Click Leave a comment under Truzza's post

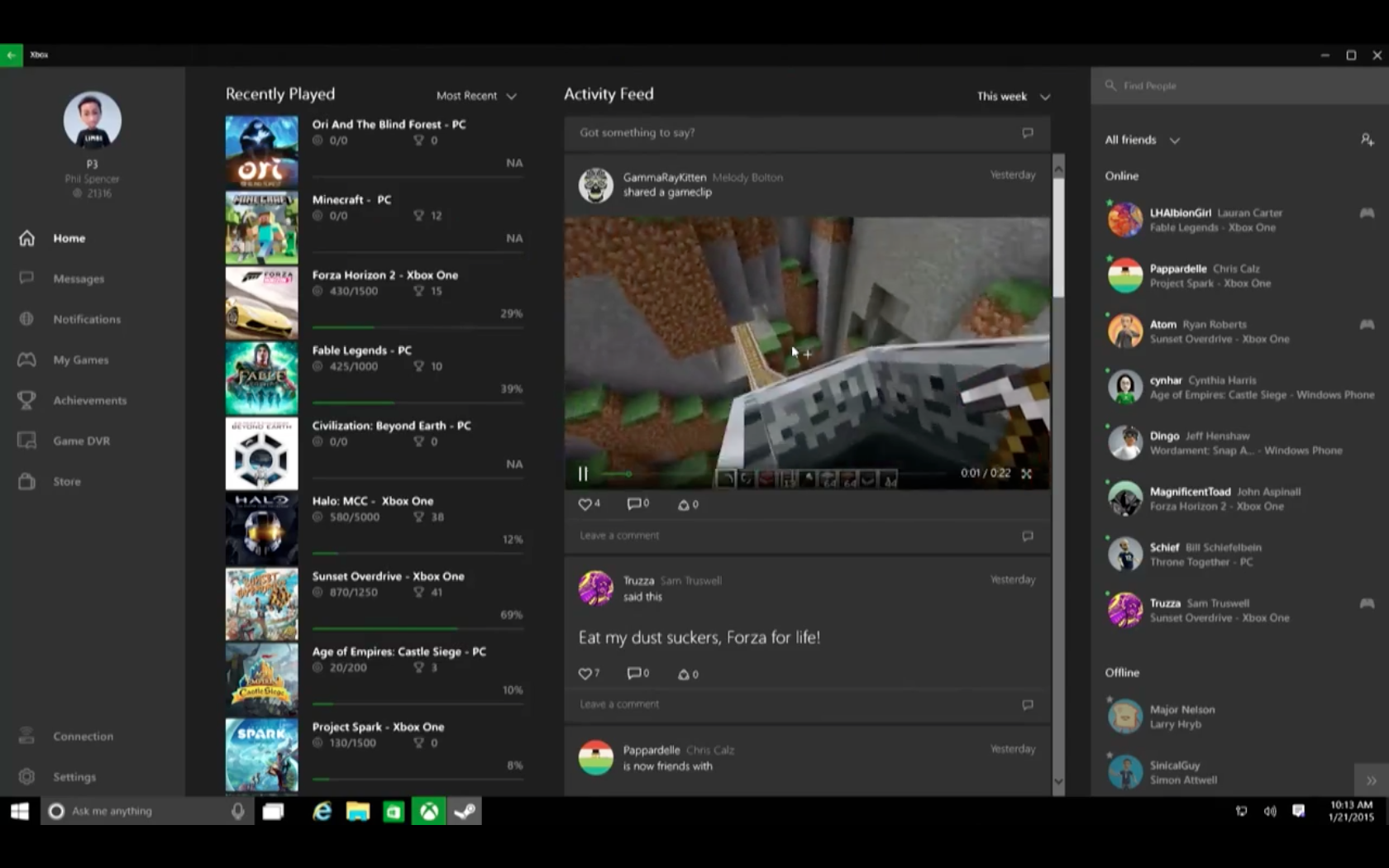click(807, 704)
